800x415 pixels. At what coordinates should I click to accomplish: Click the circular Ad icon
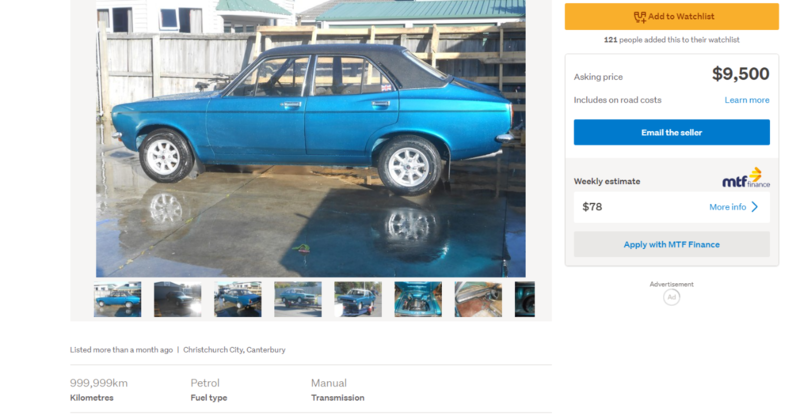(671, 297)
